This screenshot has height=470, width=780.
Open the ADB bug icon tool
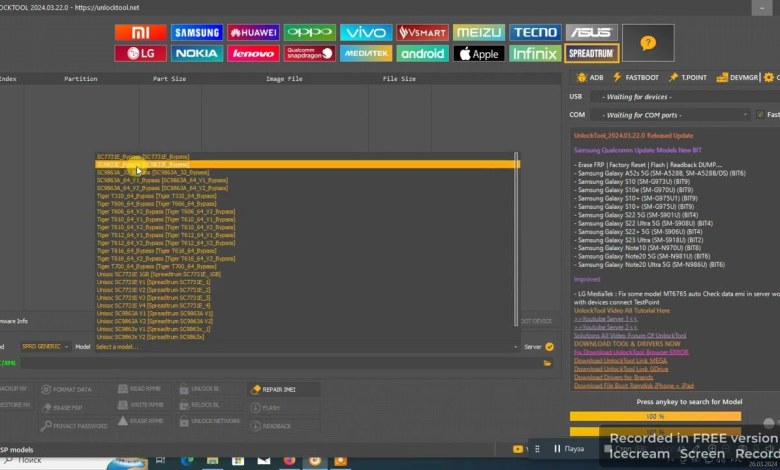point(590,77)
